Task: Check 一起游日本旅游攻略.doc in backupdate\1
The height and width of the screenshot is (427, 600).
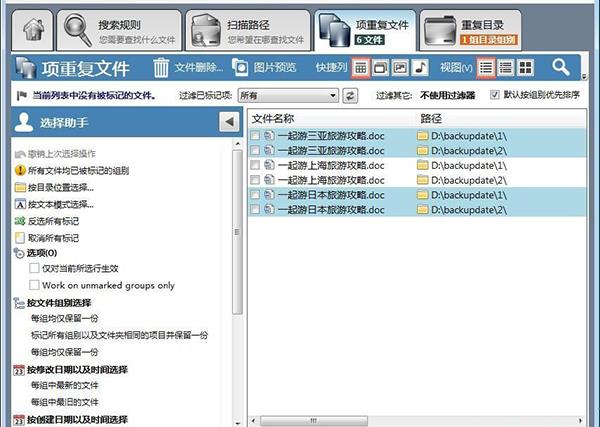Action: (255, 195)
